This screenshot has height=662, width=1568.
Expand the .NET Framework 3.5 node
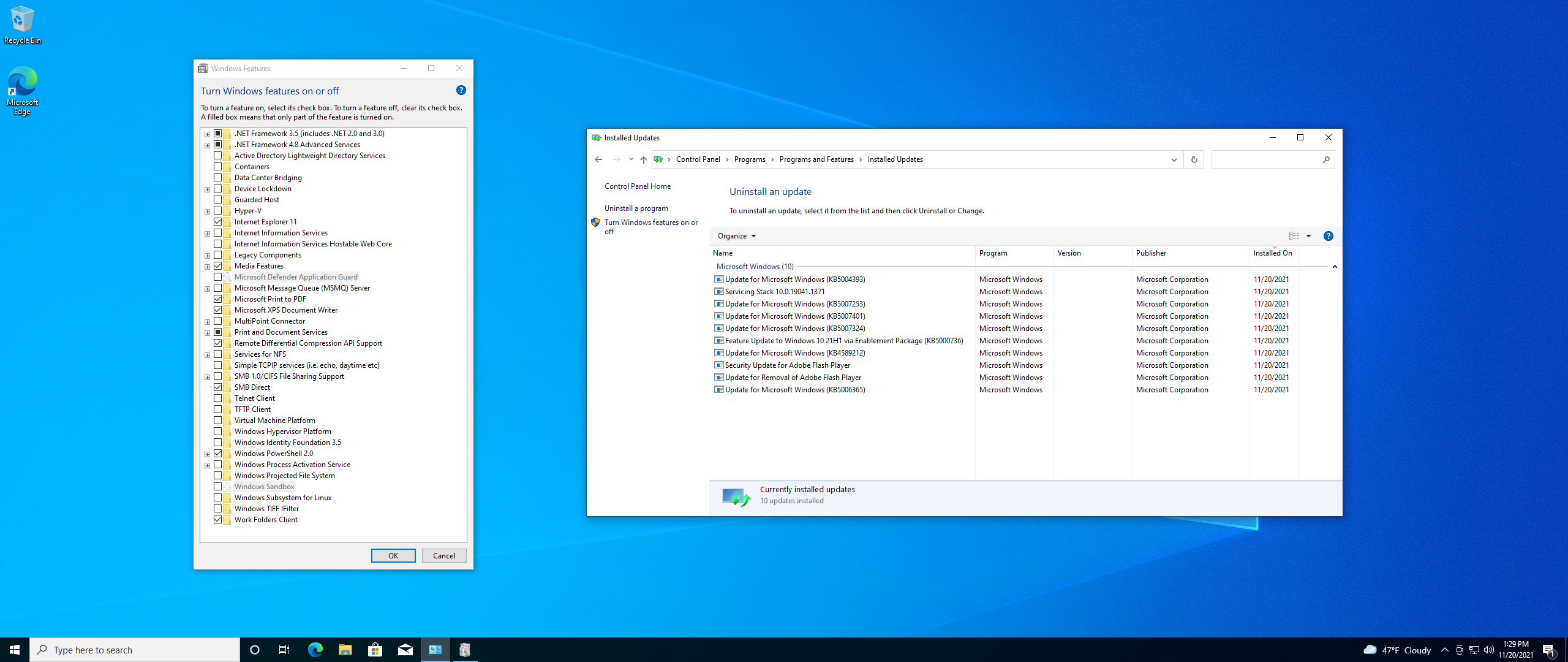pyautogui.click(x=207, y=134)
